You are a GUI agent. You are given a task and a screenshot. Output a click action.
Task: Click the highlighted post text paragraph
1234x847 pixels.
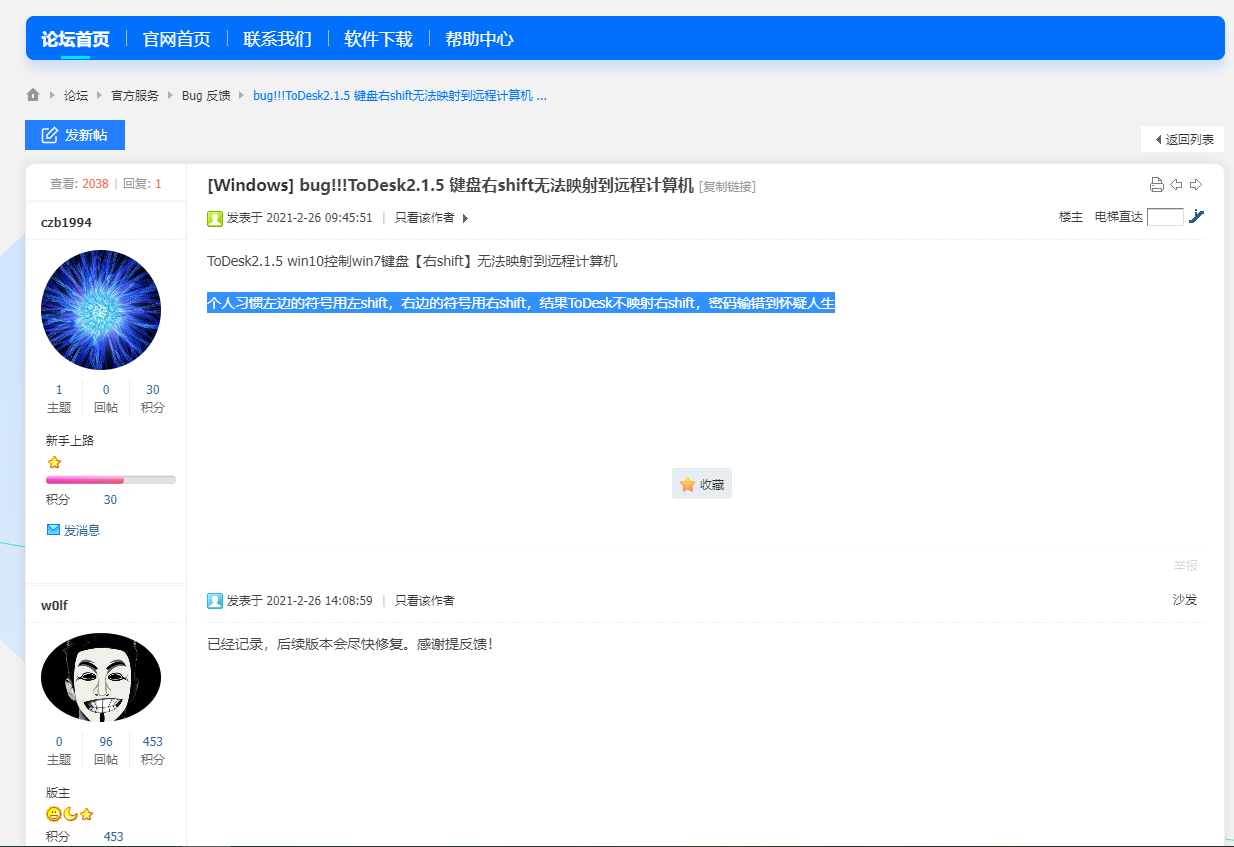coord(521,303)
